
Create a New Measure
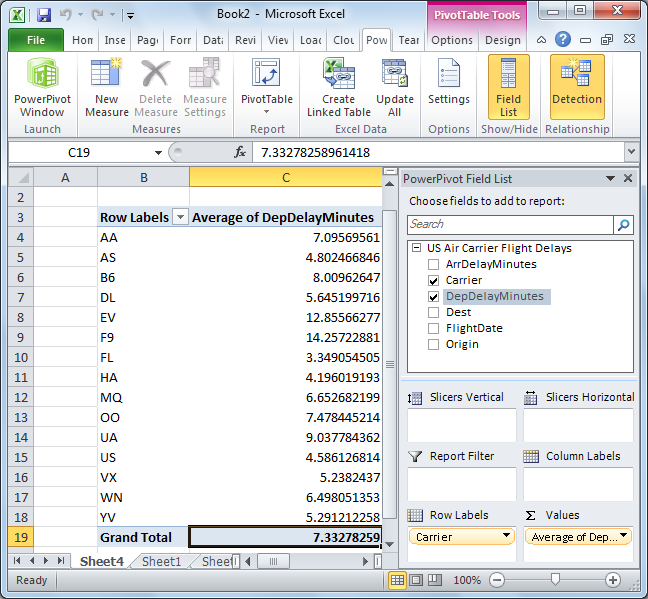107,88
